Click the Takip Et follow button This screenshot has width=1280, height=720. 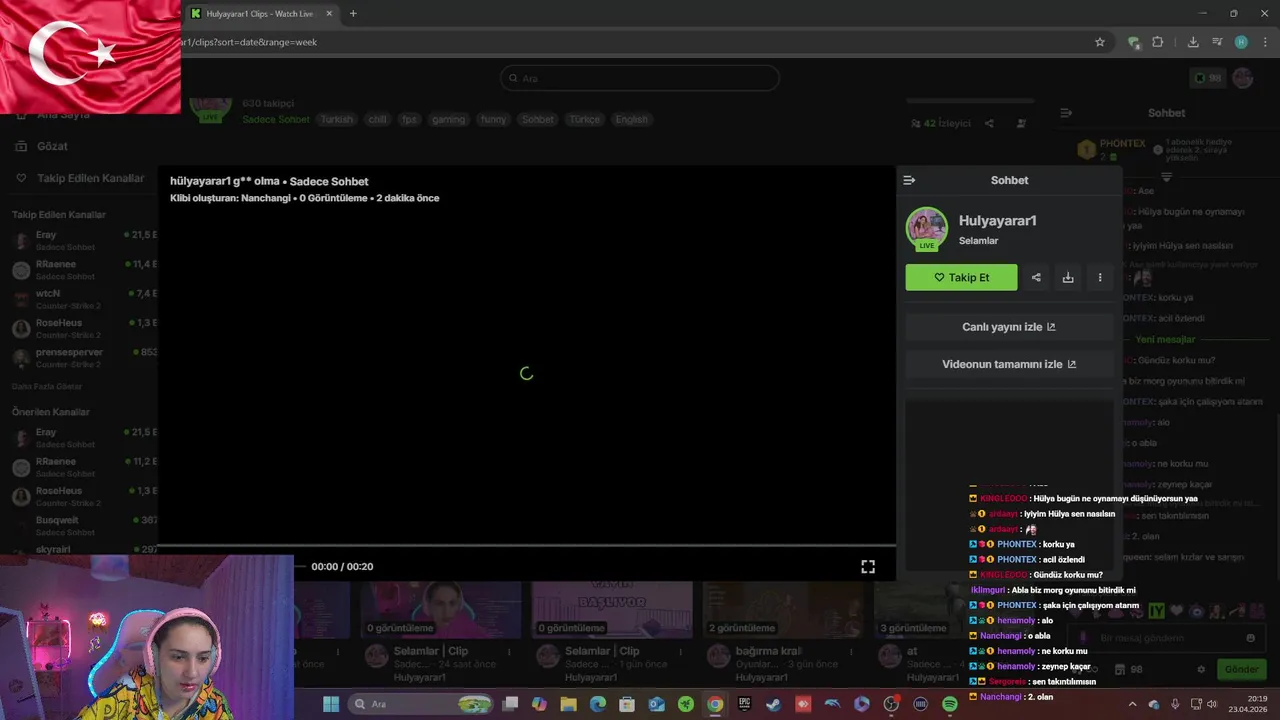pyautogui.click(x=961, y=278)
